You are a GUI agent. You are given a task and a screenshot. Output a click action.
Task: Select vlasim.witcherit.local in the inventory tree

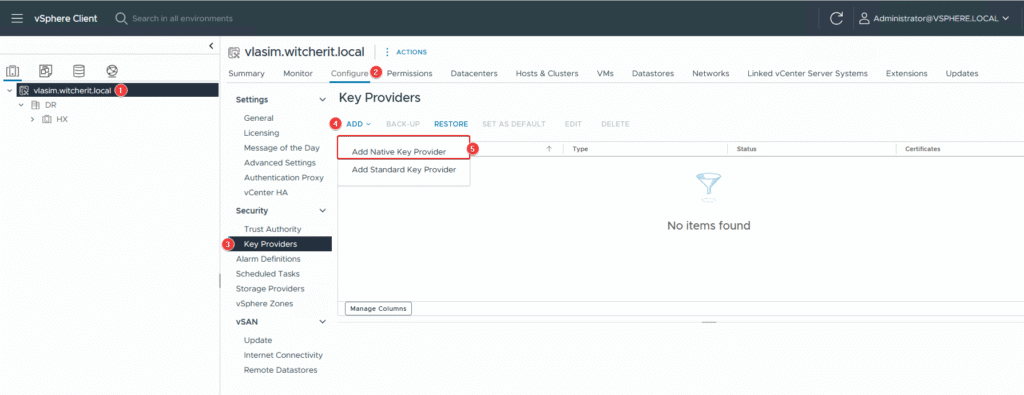tap(72, 91)
